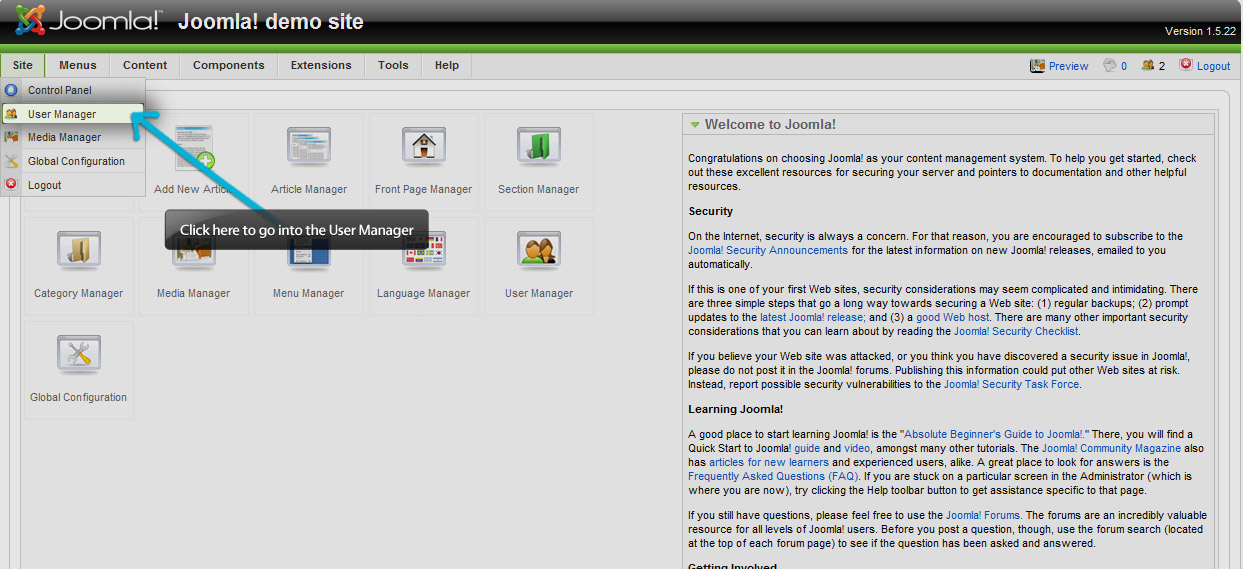Open the User Manager panel icon
This screenshot has height=569, width=1243.
pos(538,251)
